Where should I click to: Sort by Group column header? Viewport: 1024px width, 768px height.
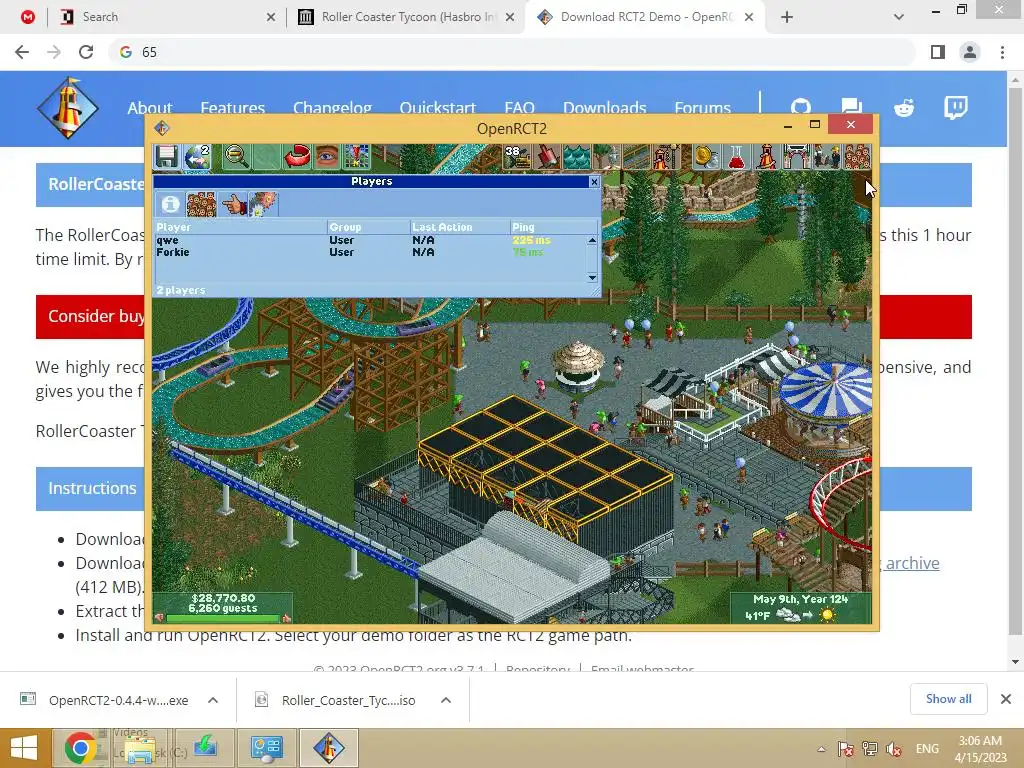(x=368, y=227)
